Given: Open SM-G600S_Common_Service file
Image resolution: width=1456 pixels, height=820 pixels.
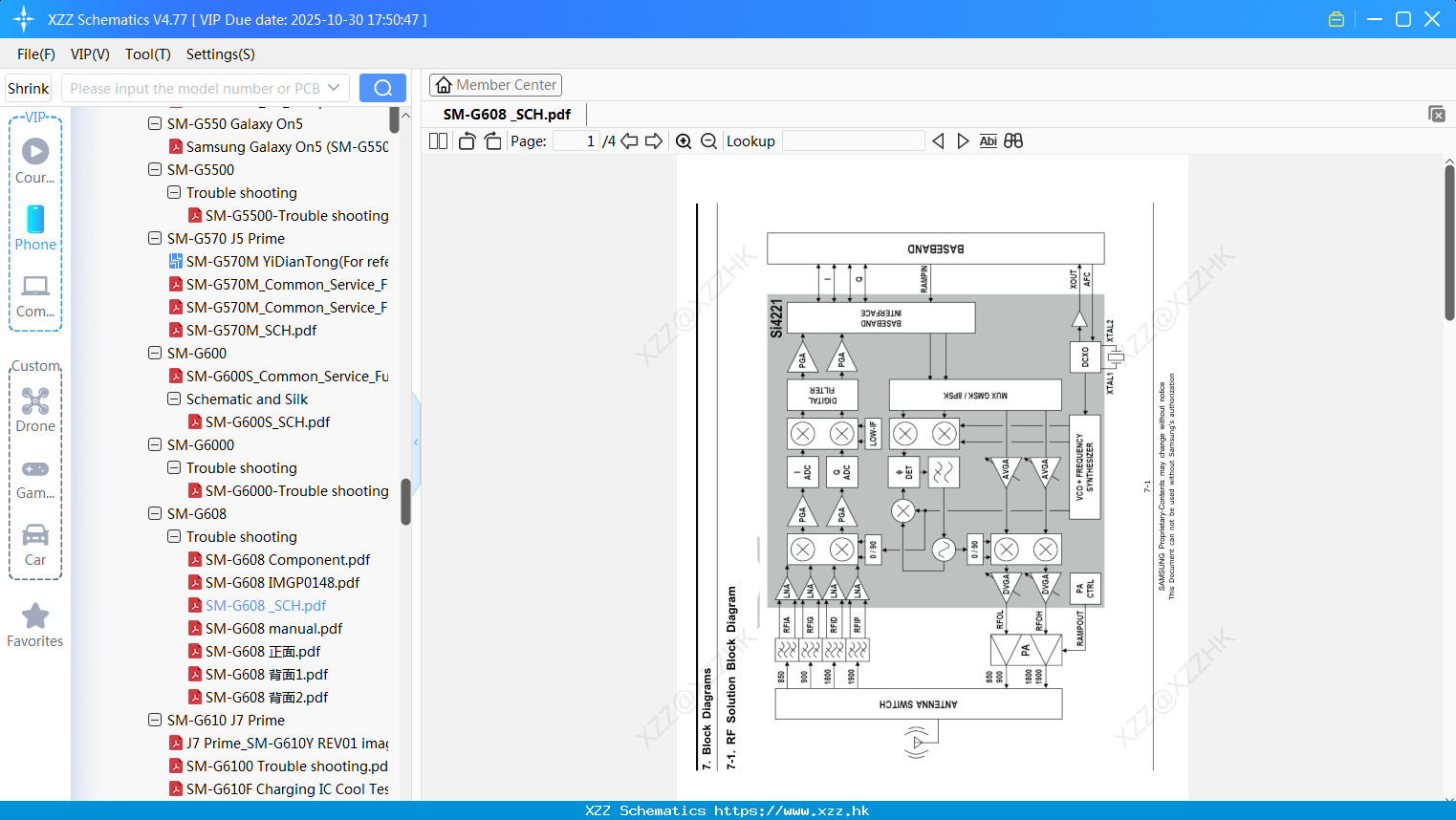Looking at the screenshot, I should (x=278, y=376).
